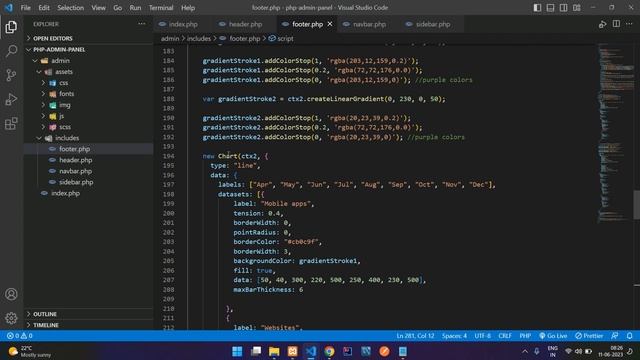Collapse the includes folder
The width and height of the screenshot is (640, 360).
pos(89,138)
